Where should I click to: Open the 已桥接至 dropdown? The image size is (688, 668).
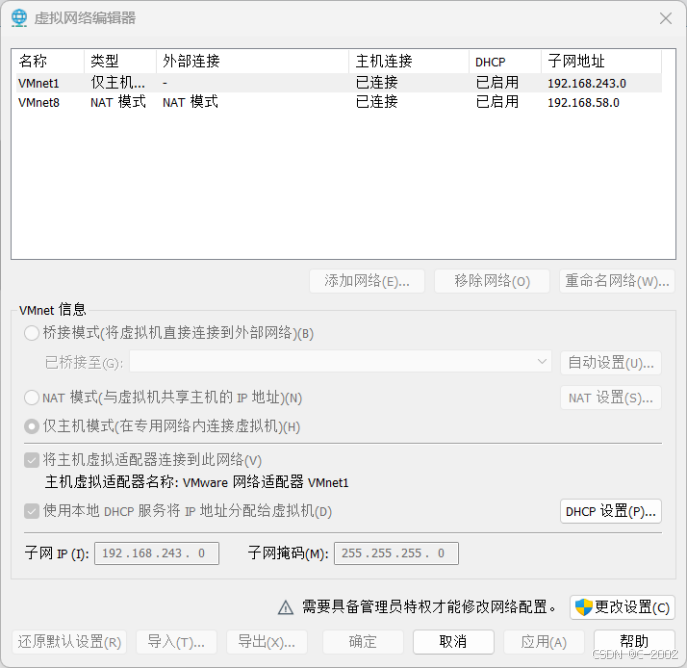click(340, 362)
